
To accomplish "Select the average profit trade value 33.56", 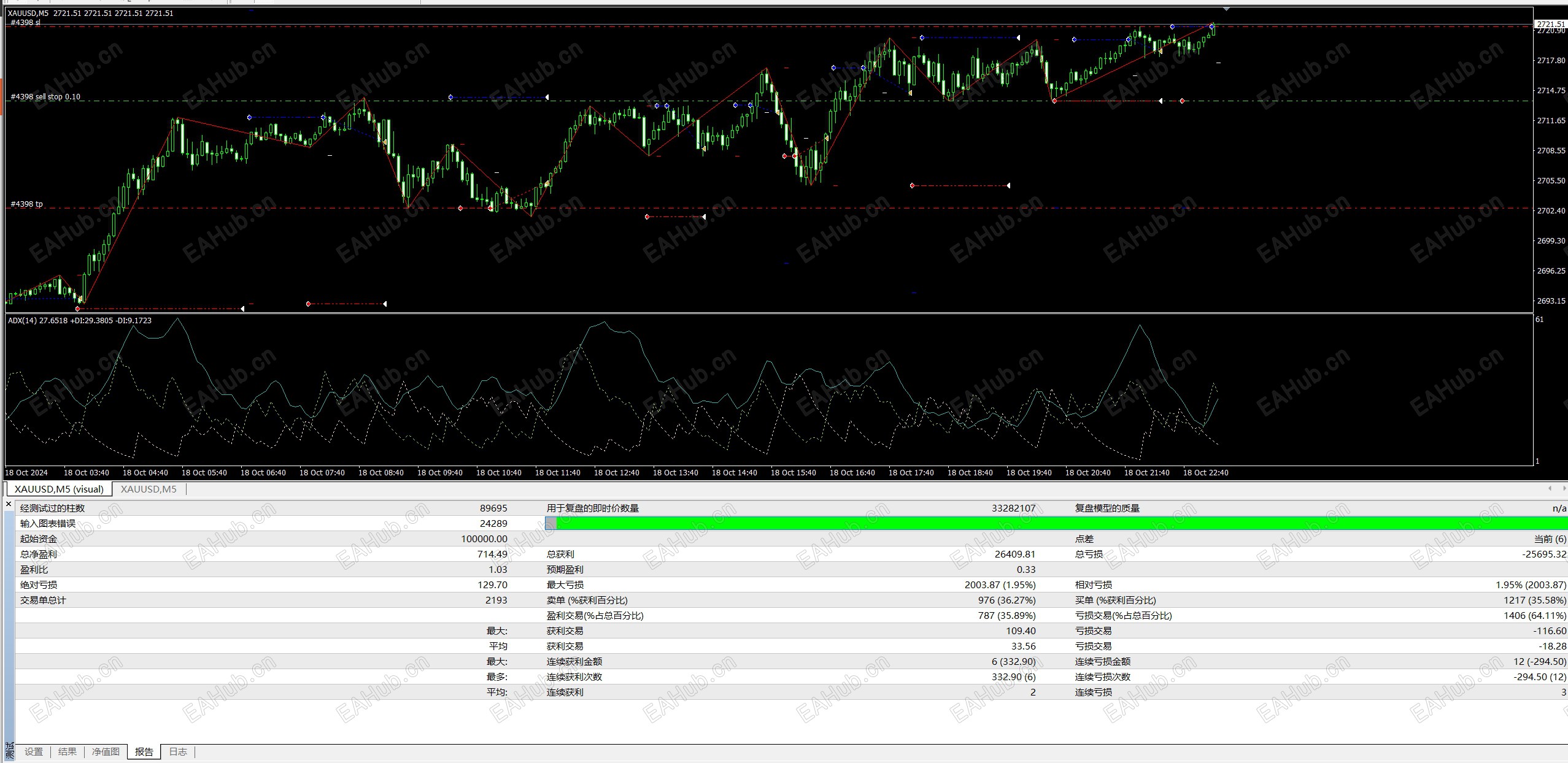I will [x=1024, y=646].
